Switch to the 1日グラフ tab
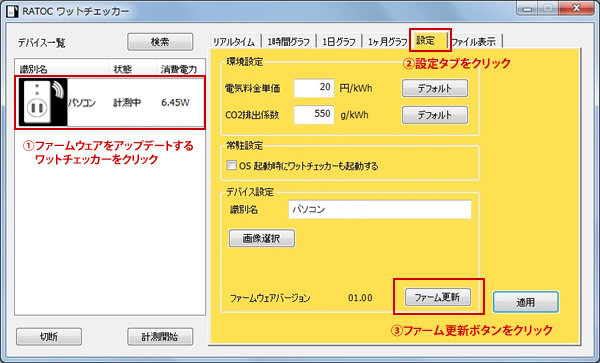600x363 pixels. coord(339,42)
